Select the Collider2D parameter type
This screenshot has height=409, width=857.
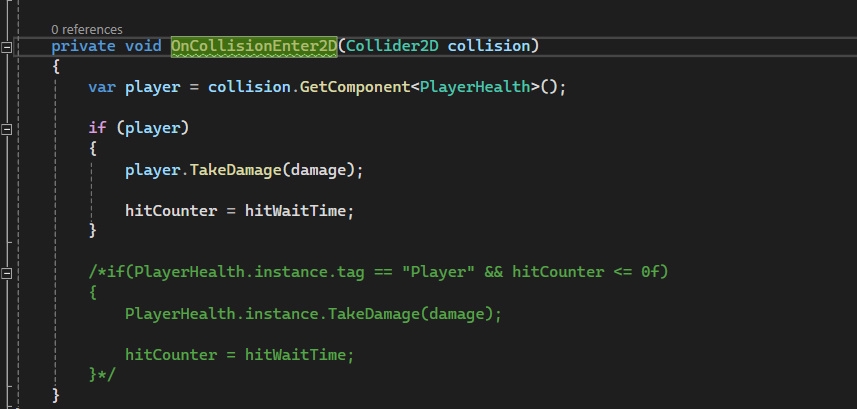392,46
